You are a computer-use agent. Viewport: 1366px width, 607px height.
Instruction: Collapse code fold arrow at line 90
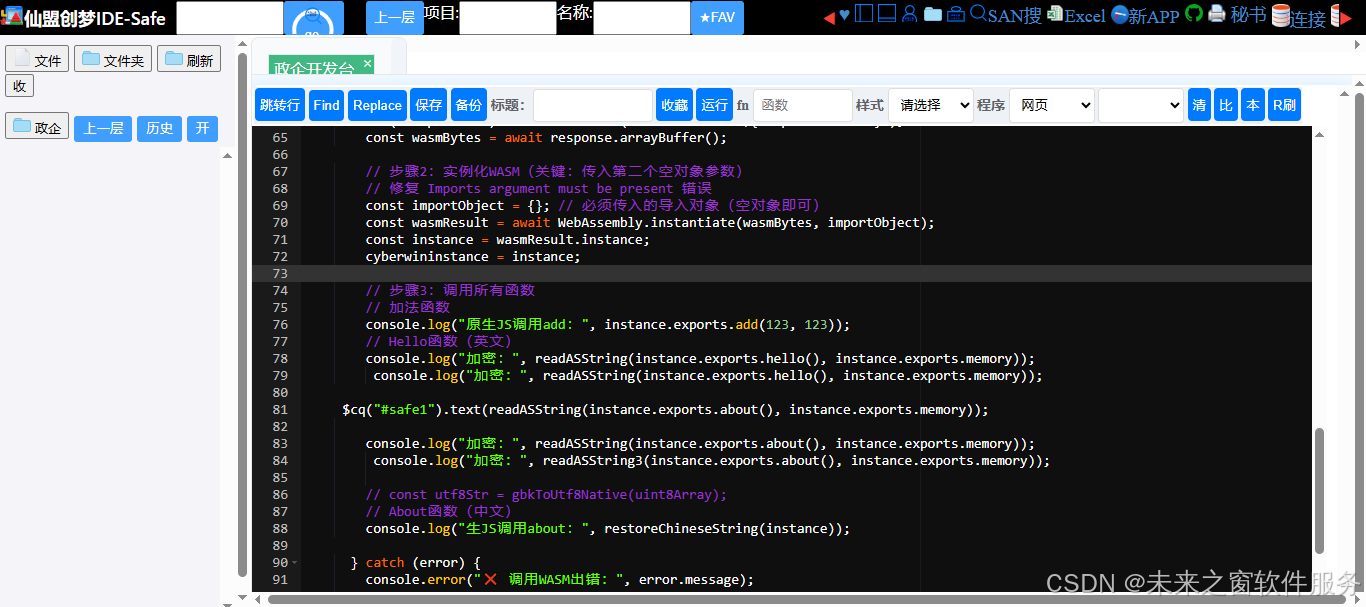[x=294, y=563]
